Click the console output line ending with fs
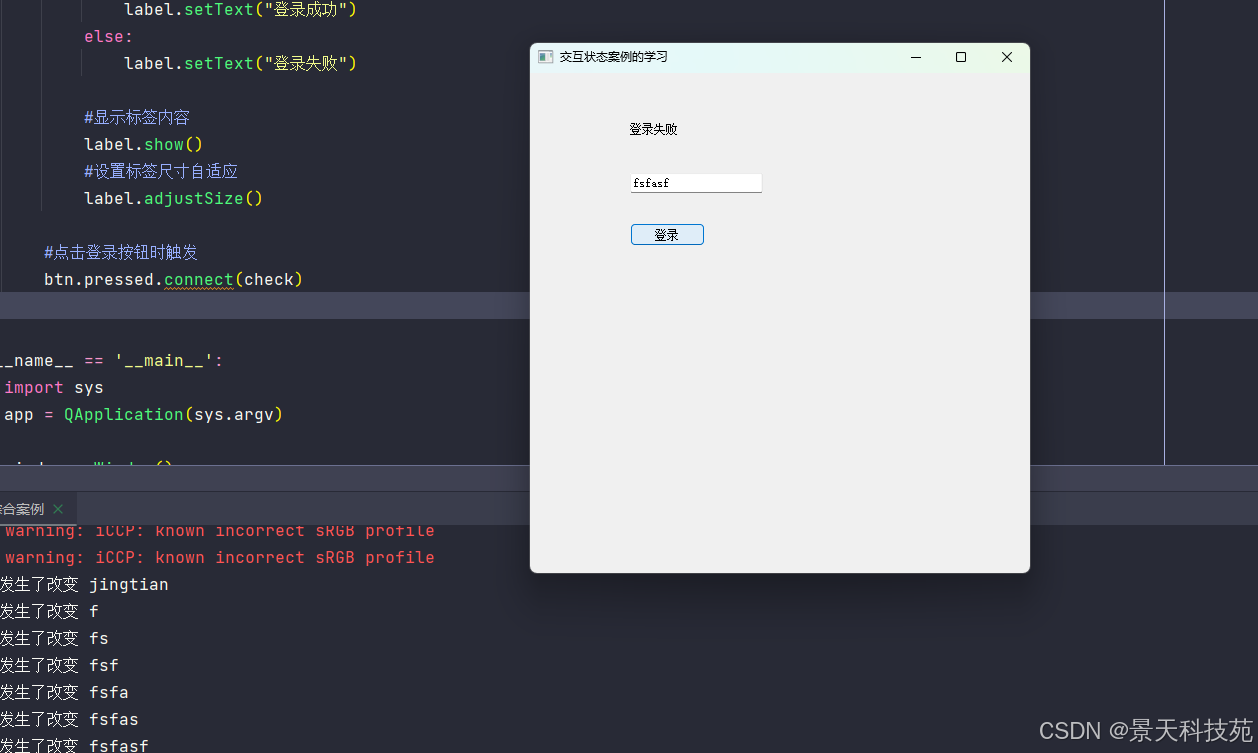Screen dimensions: 1258x753 click(54, 638)
